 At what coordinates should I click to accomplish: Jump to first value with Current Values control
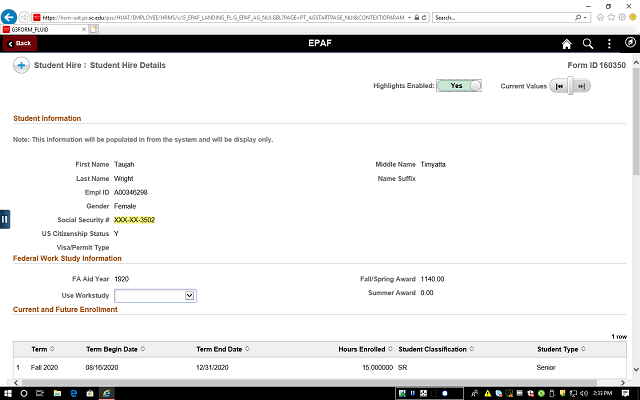559,86
